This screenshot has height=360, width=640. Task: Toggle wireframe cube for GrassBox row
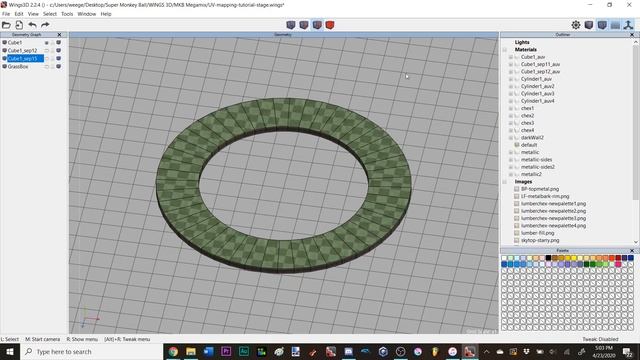click(x=58, y=67)
